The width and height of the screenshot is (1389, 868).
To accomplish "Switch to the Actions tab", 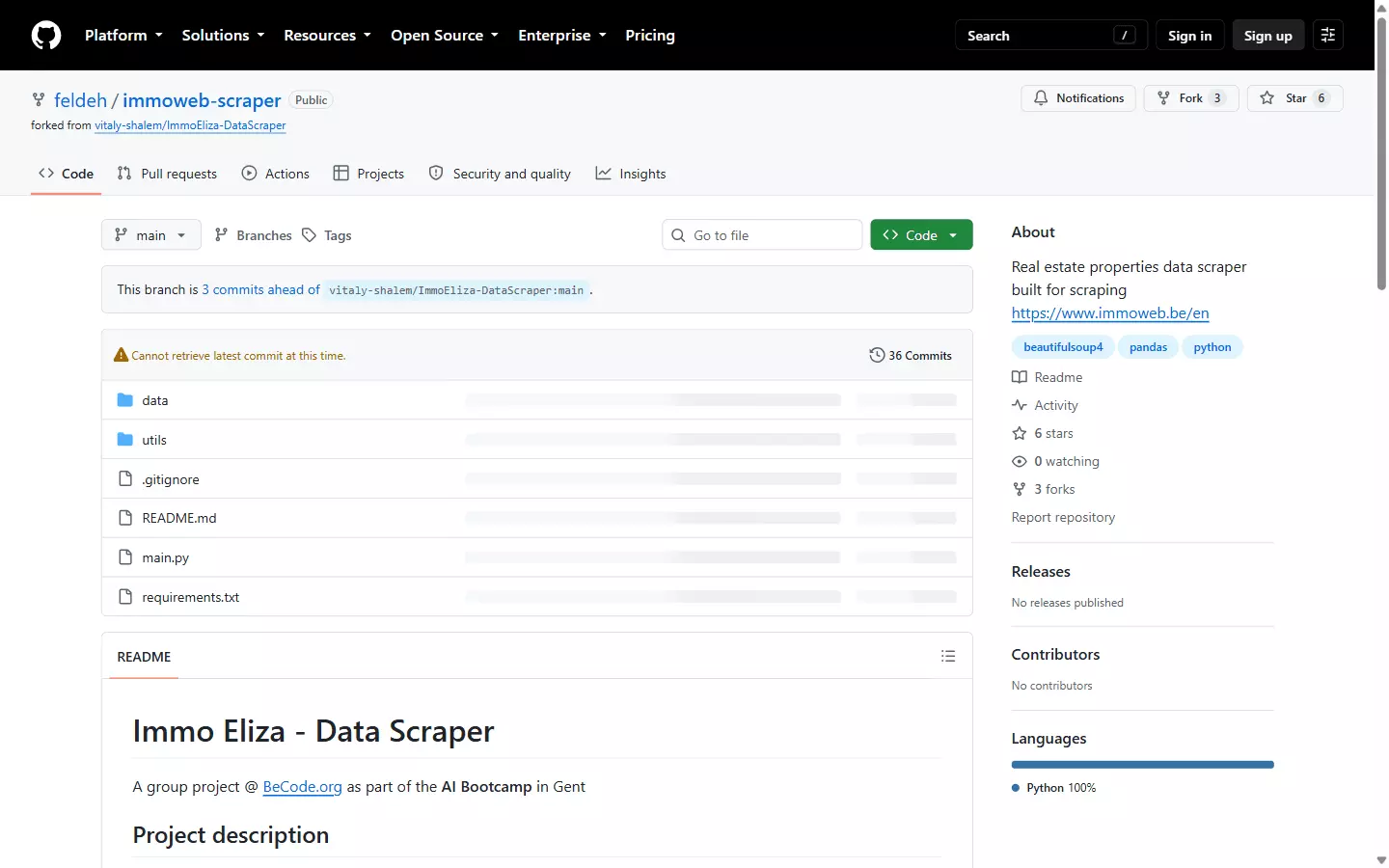I will pos(276,174).
